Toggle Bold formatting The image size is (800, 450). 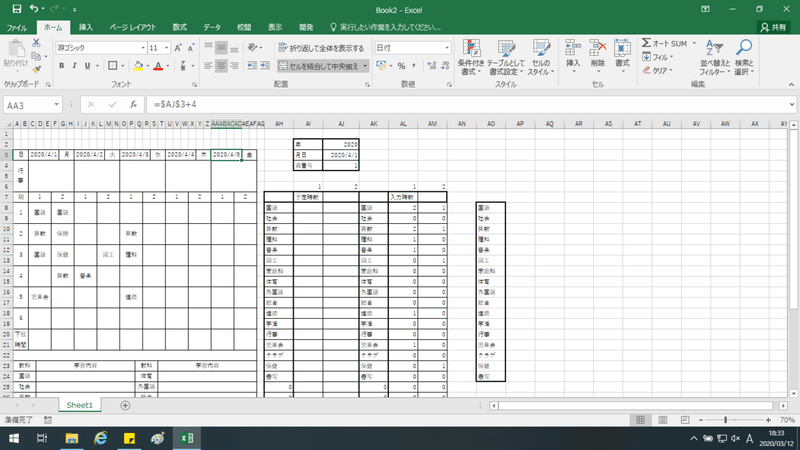click(62, 66)
